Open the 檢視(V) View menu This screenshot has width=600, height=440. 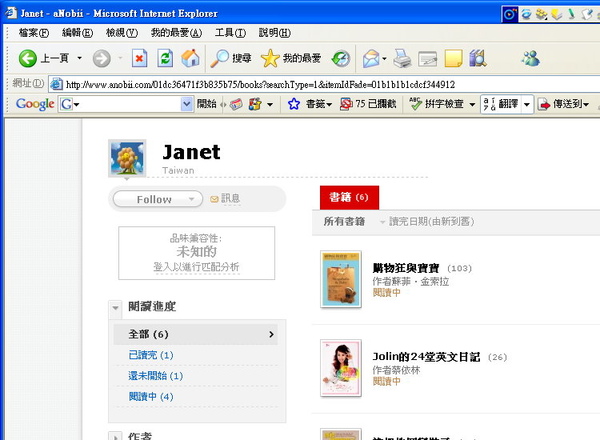pyautogui.click(x=122, y=33)
